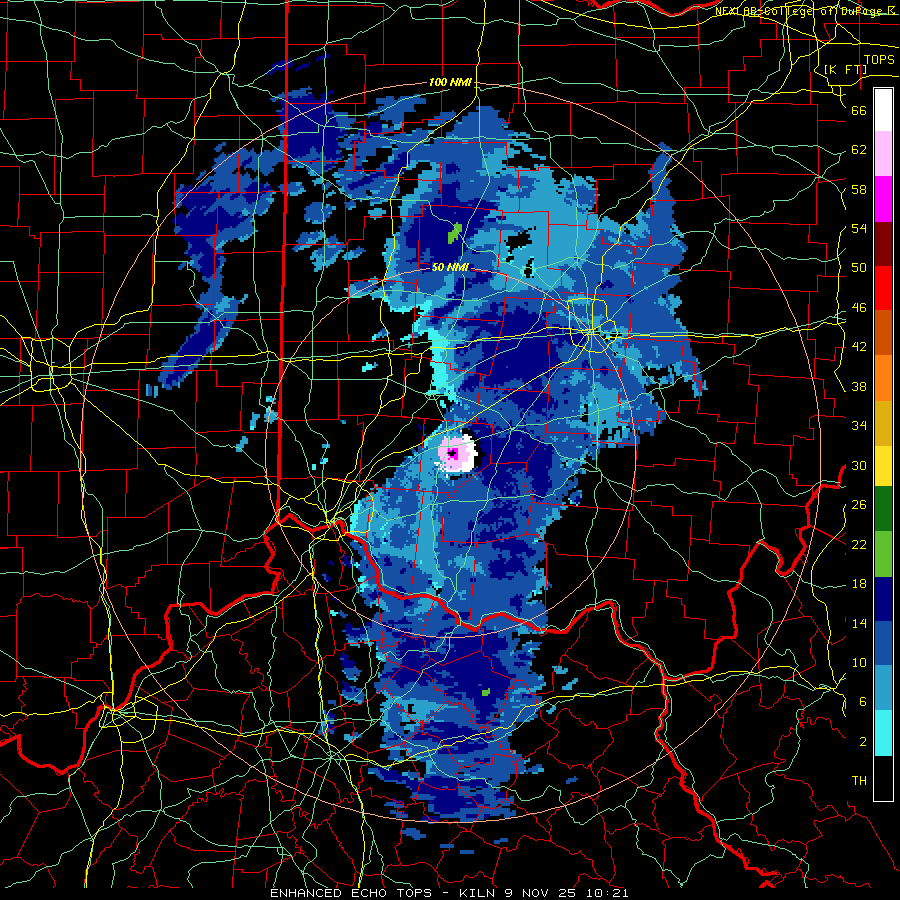Image resolution: width=900 pixels, height=900 pixels.
Task: Click the bright red legend swatch
Action: 883,288
